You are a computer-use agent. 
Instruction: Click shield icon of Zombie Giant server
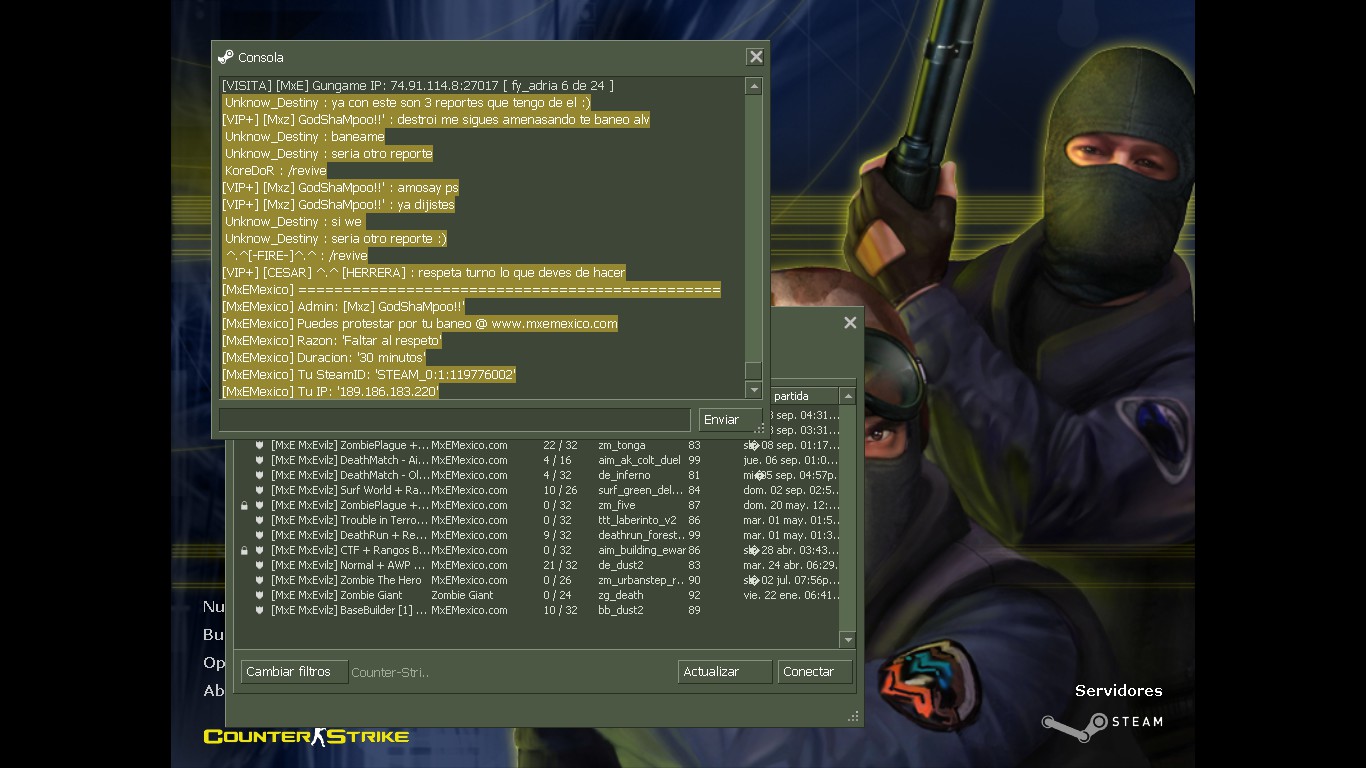pyautogui.click(x=259, y=595)
